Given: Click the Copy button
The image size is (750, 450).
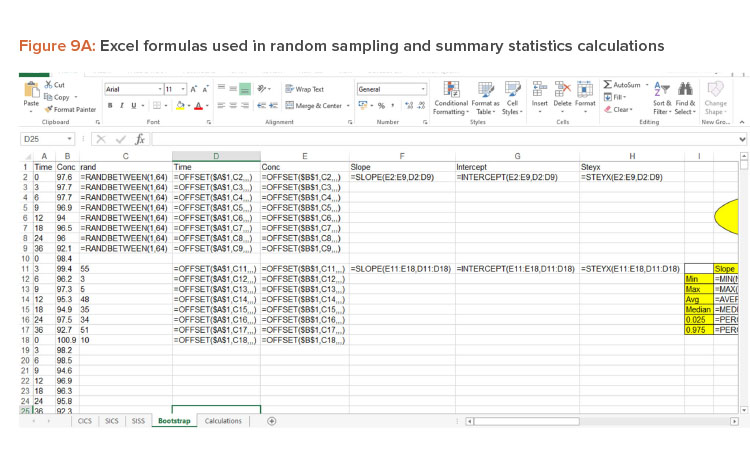Looking at the screenshot, I should coord(57,97).
